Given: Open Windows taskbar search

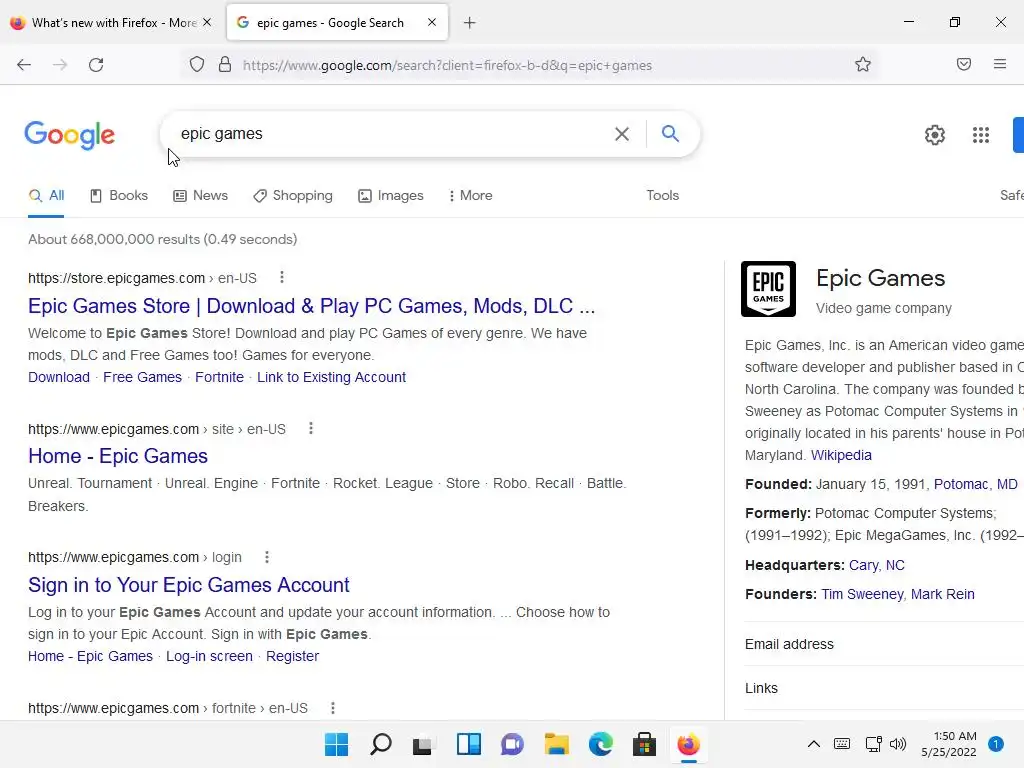Looking at the screenshot, I should [x=381, y=744].
